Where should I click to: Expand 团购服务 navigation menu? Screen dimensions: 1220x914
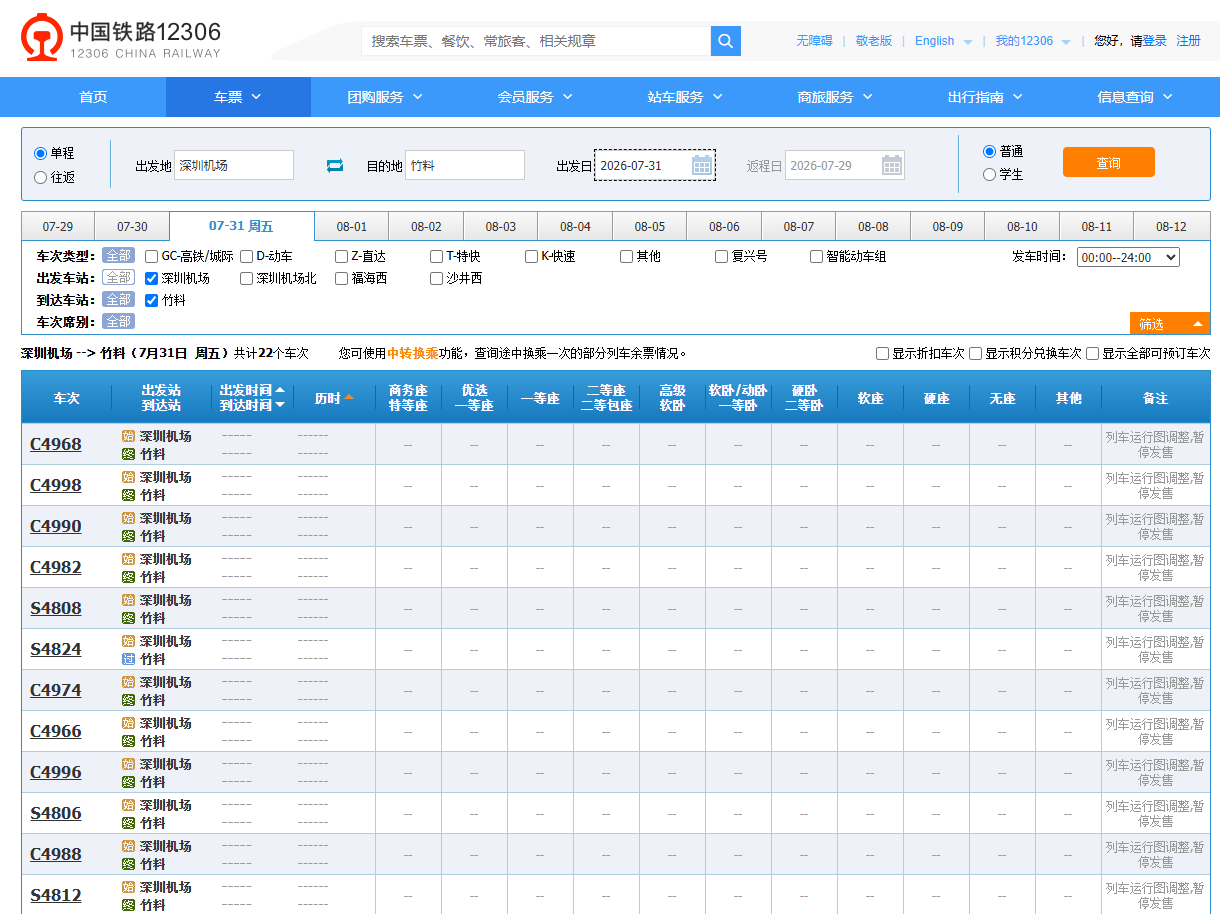click(x=385, y=97)
